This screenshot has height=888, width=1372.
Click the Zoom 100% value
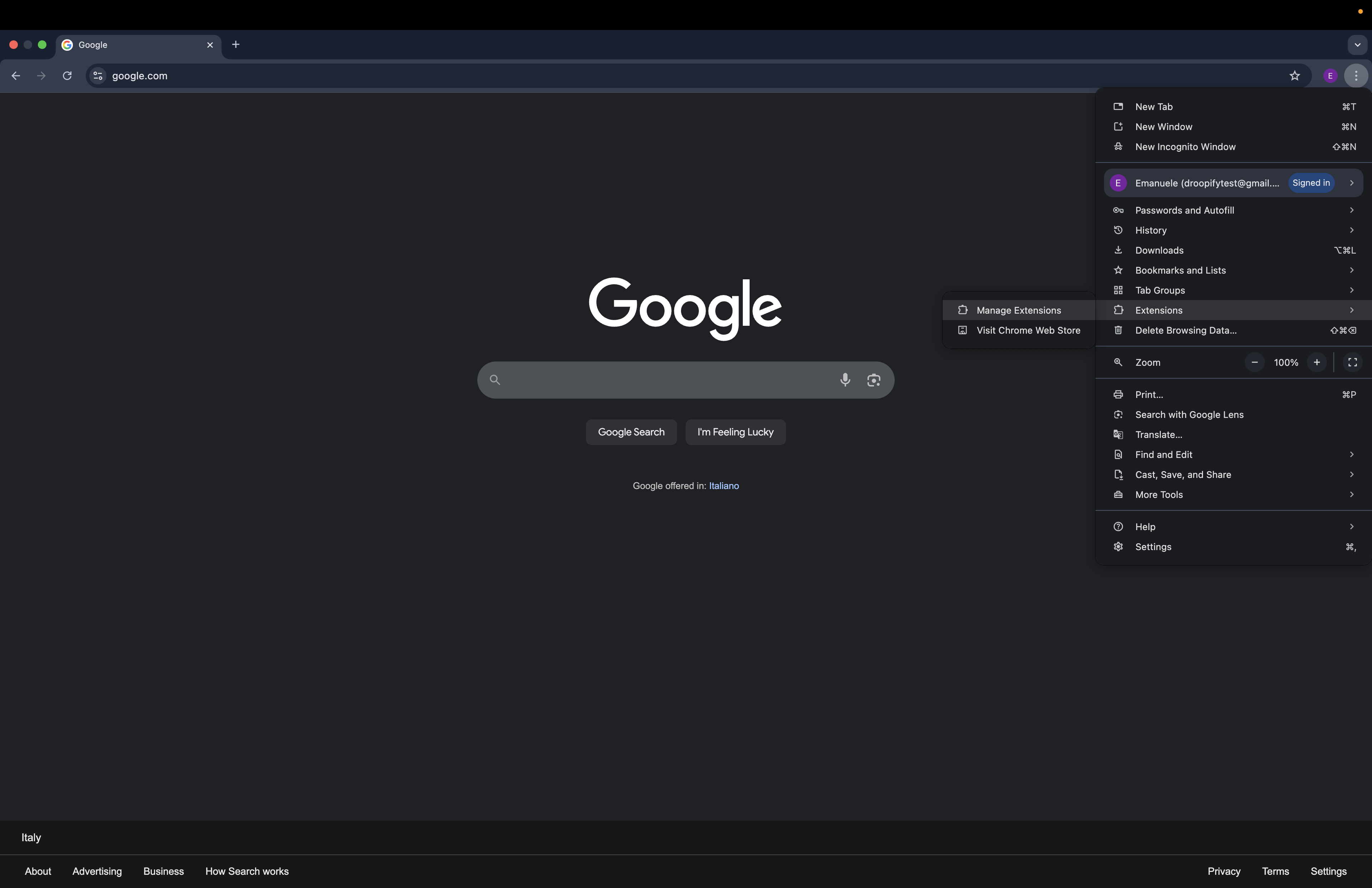tap(1286, 363)
